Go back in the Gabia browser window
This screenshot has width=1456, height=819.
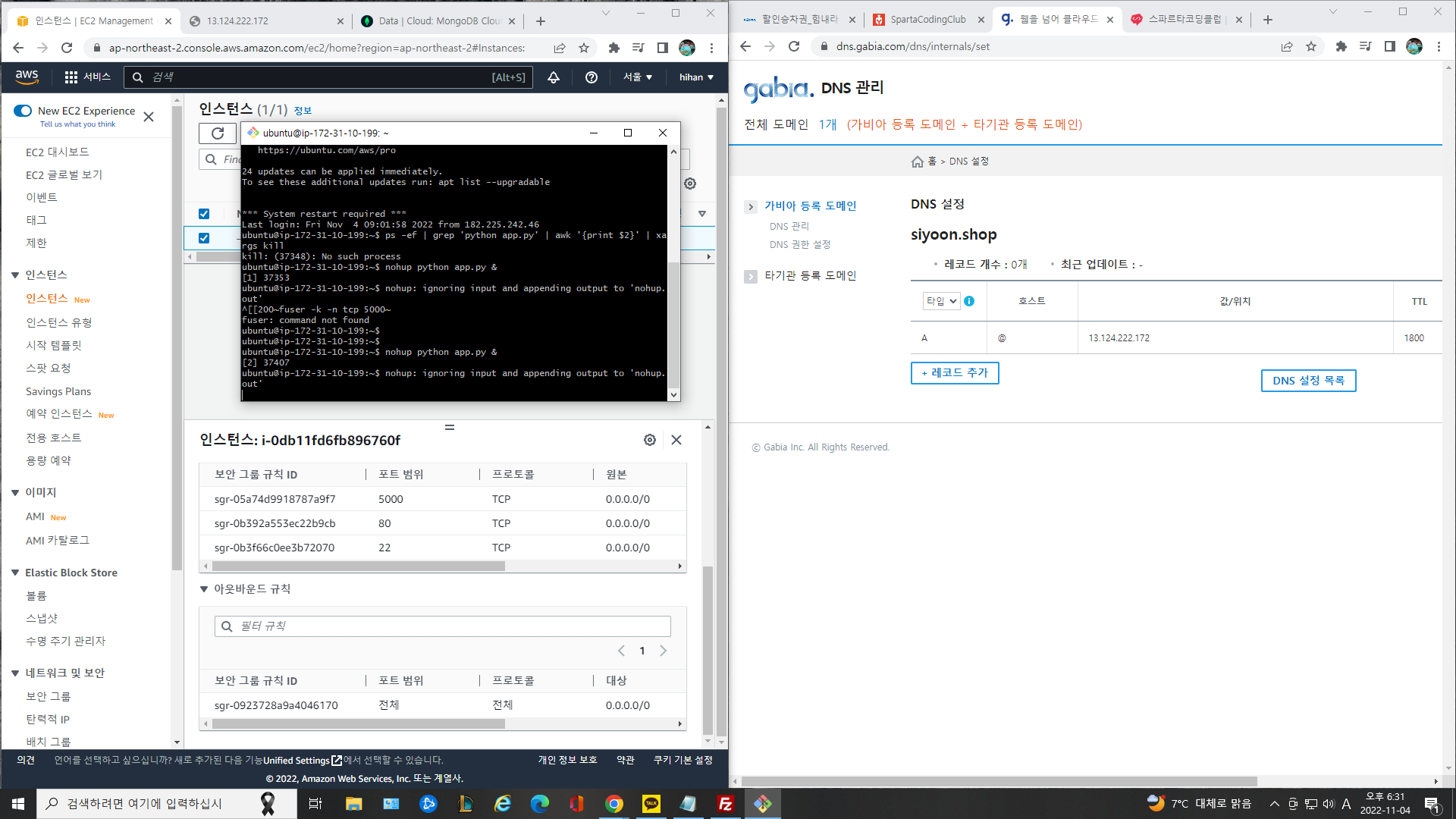745,46
